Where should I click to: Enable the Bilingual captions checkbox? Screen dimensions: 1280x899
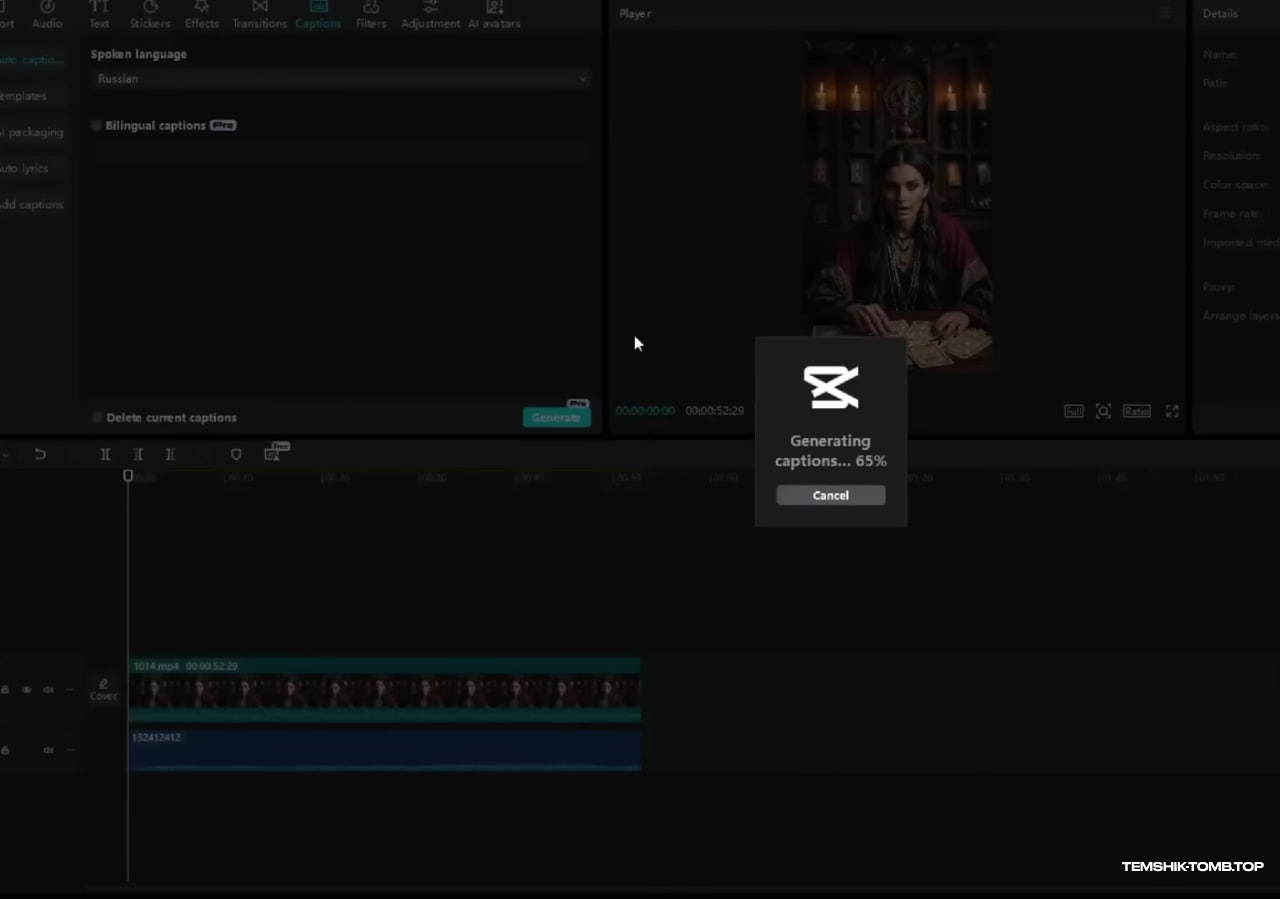[x=97, y=126]
